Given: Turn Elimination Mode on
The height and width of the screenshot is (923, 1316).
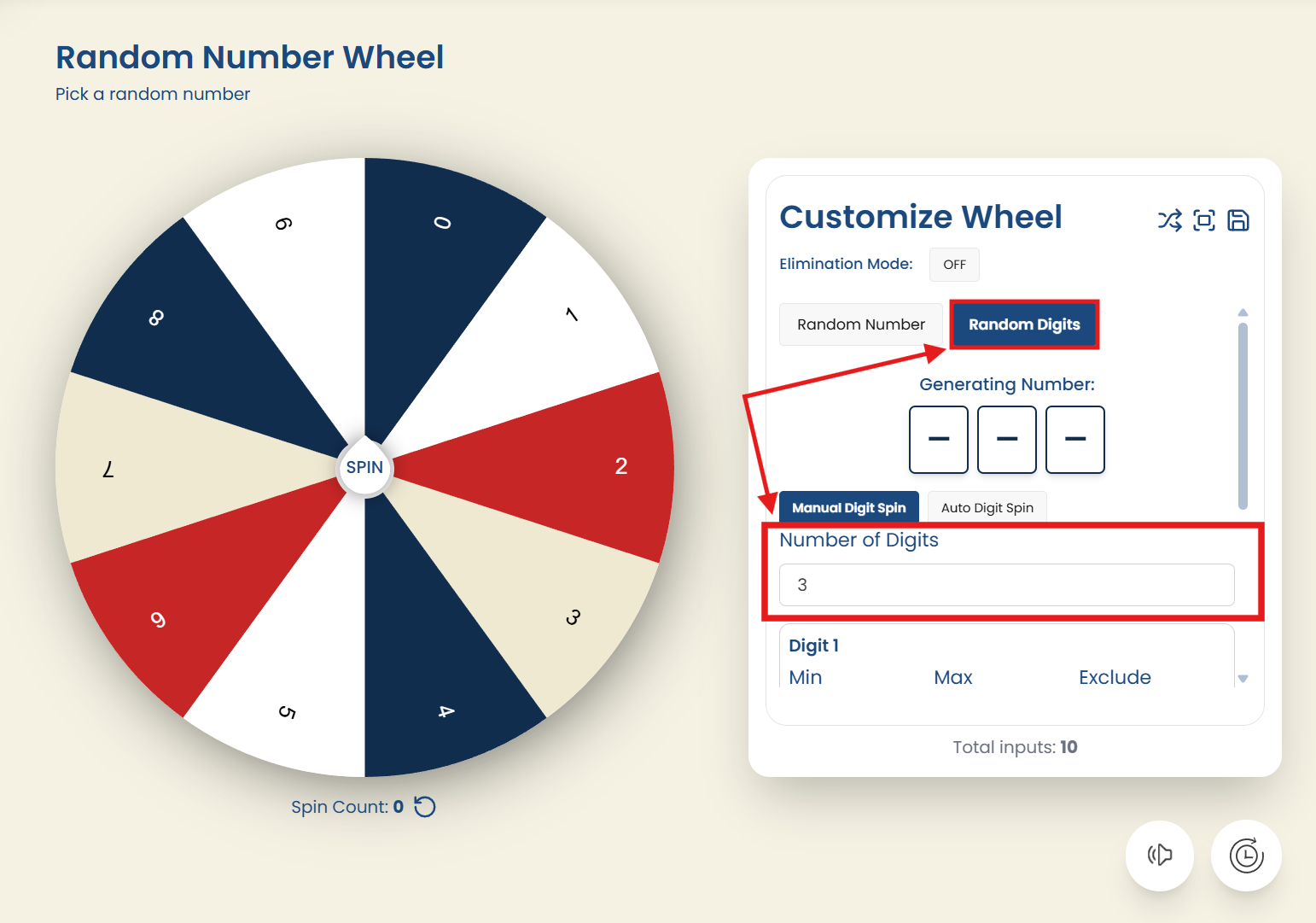Looking at the screenshot, I should pyautogui.click(x=953, y=265).
